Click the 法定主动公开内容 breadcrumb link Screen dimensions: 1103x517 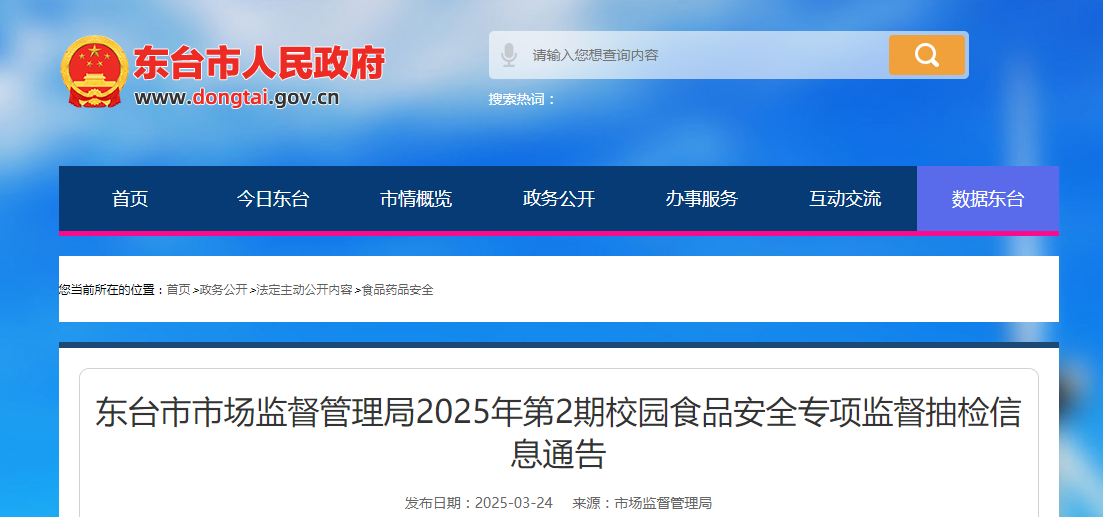pos(304,290)
